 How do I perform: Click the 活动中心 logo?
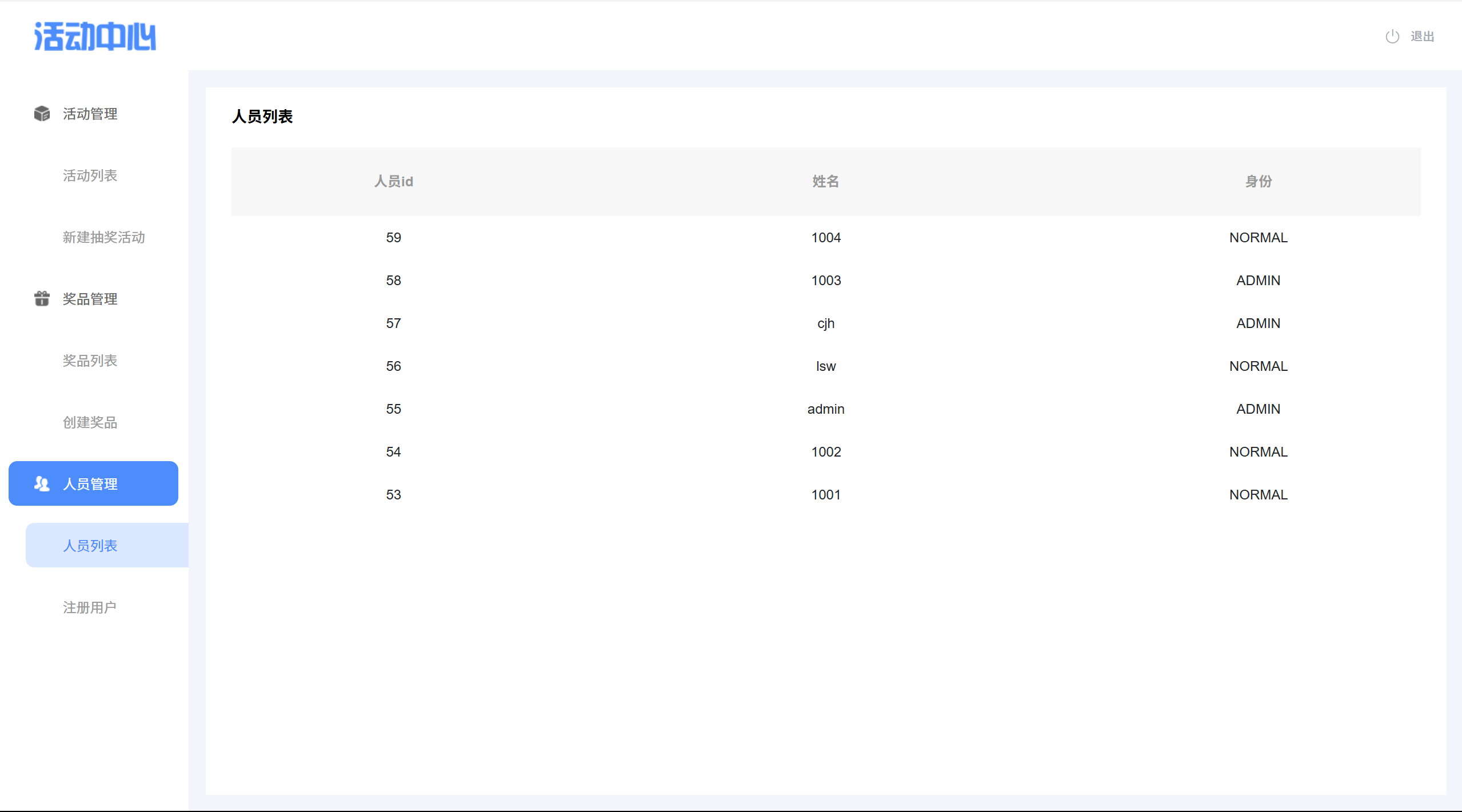pyautogui.click(x=95, y=37)
